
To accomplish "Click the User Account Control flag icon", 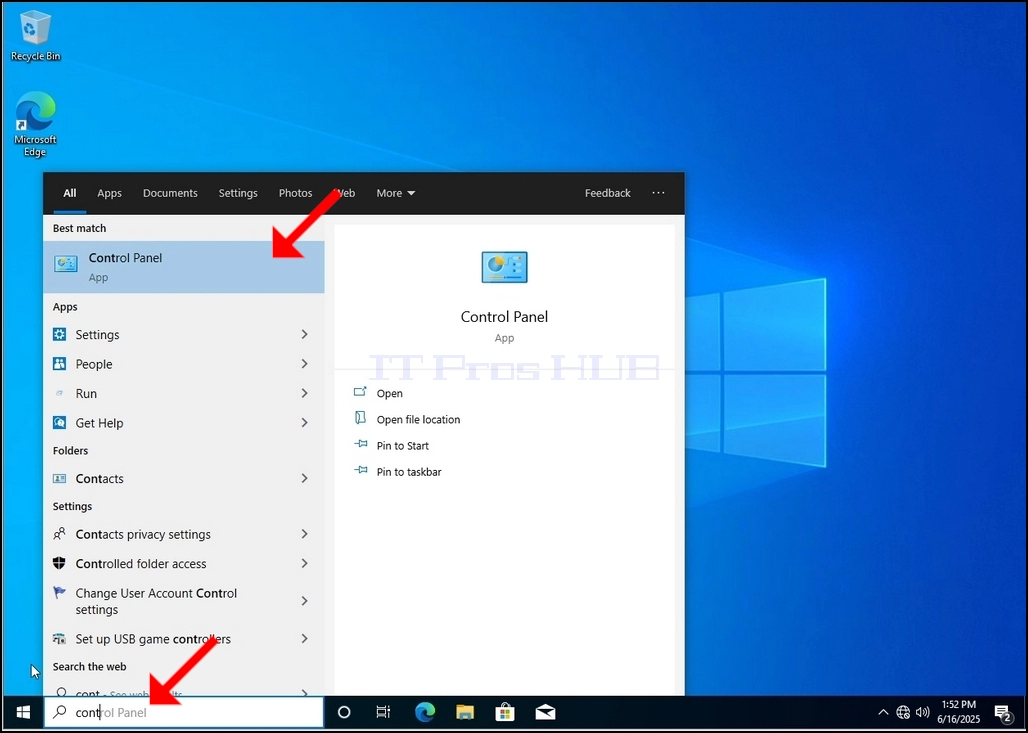I will (60, 593).
